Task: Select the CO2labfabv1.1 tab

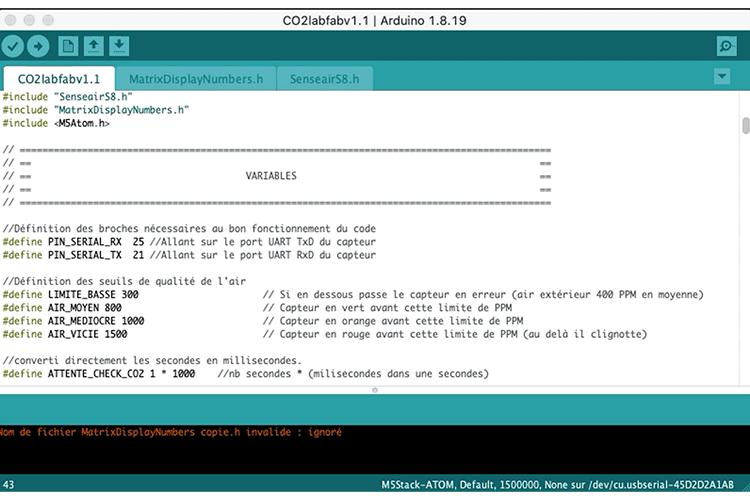Action: [59, 79]
